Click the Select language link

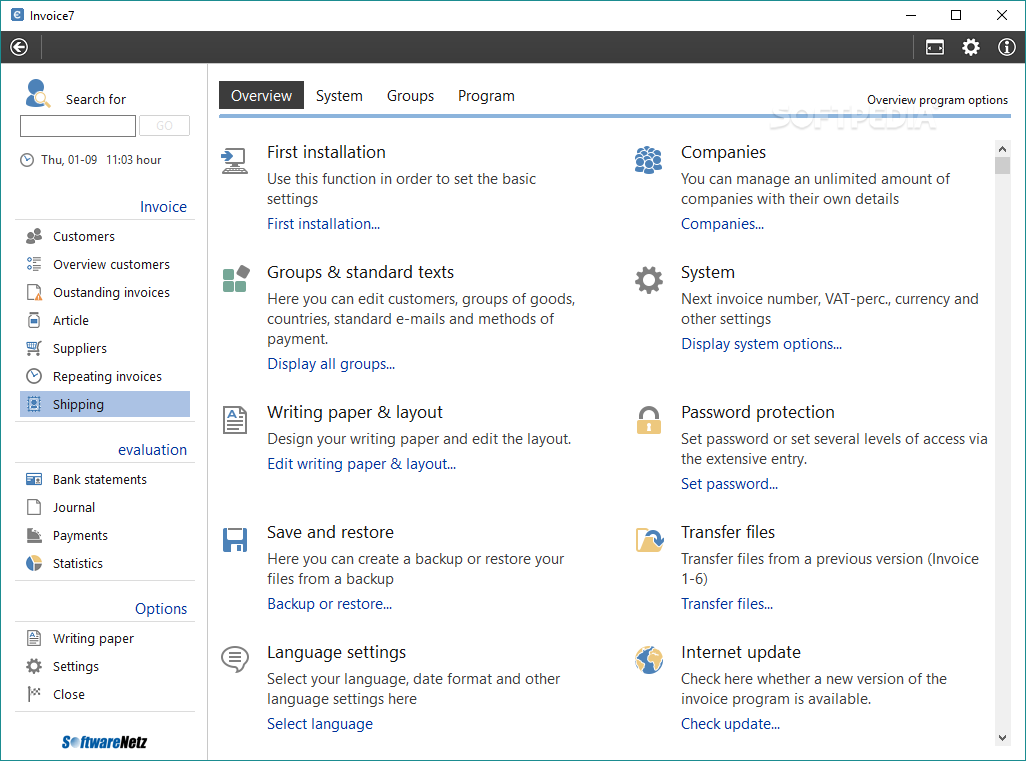point(320,724)
